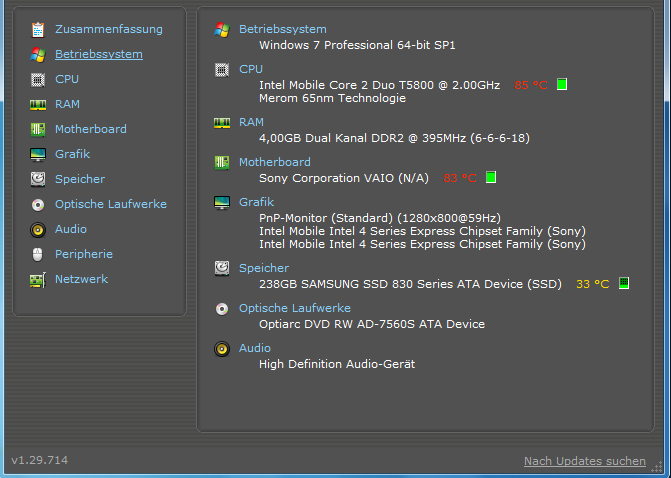Click the SSD temperature indicator beside 33 °C
The height and width of the screenshot is (478, 671).
pyautogui.click(x=624, y=283)
